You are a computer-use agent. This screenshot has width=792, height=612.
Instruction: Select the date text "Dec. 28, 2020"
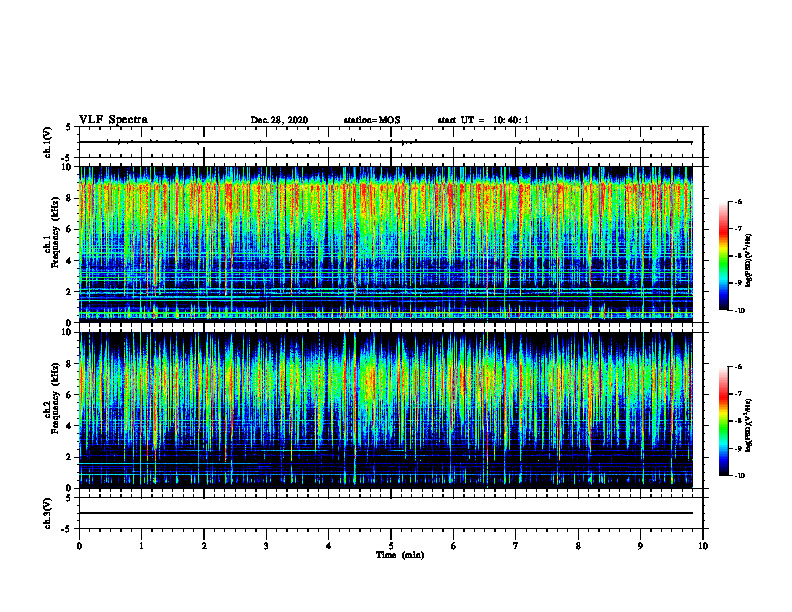coord(279,120)
